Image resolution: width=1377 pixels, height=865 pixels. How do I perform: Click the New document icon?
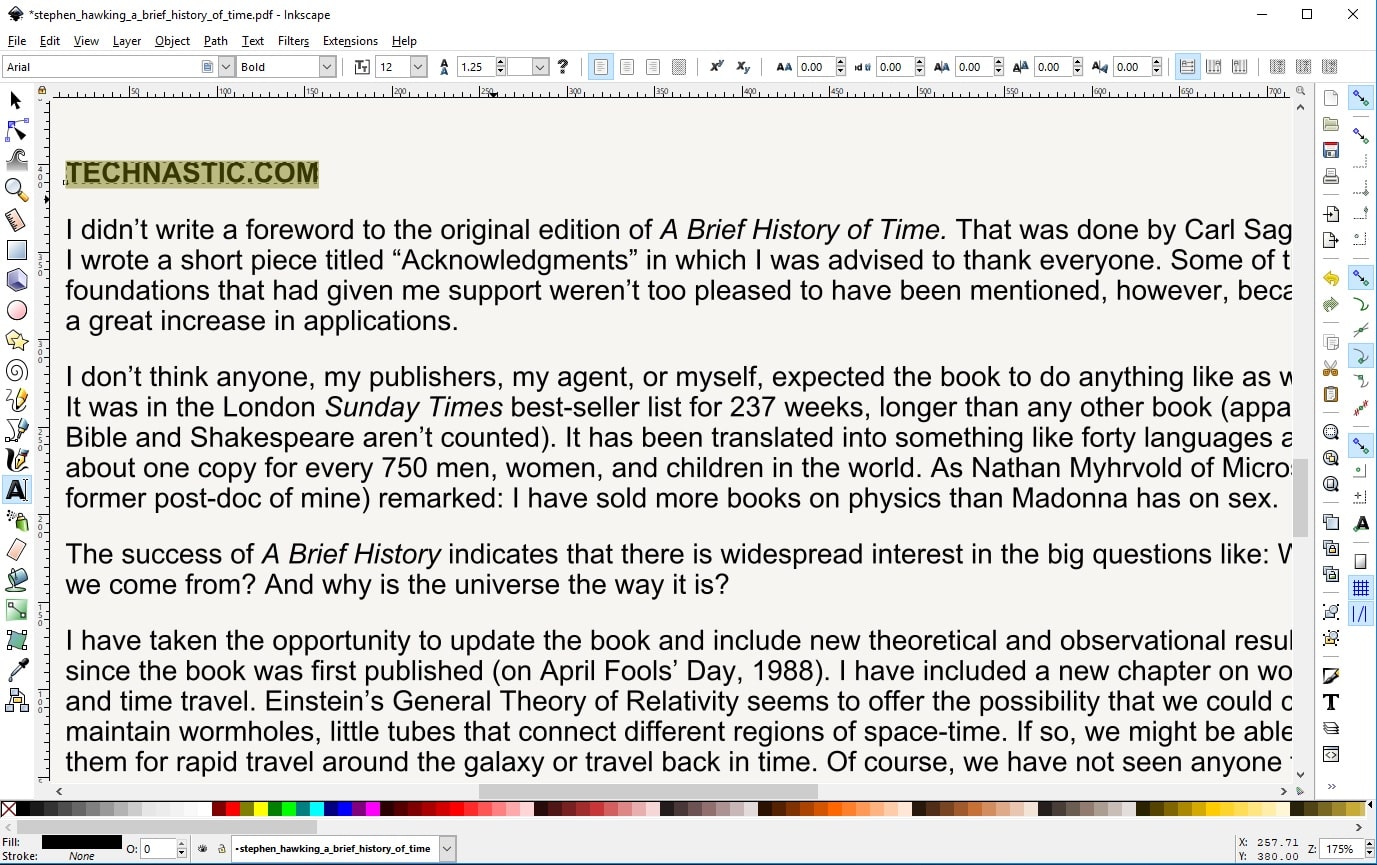(1331, 98)
